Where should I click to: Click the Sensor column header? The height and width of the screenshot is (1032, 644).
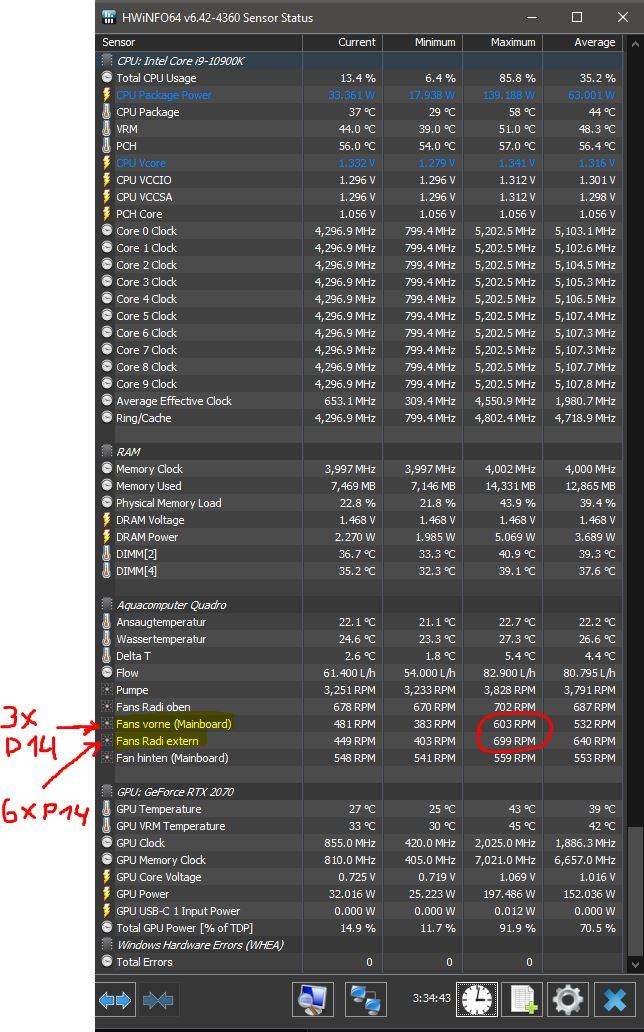pyautogui.click(x=199, y=42)
